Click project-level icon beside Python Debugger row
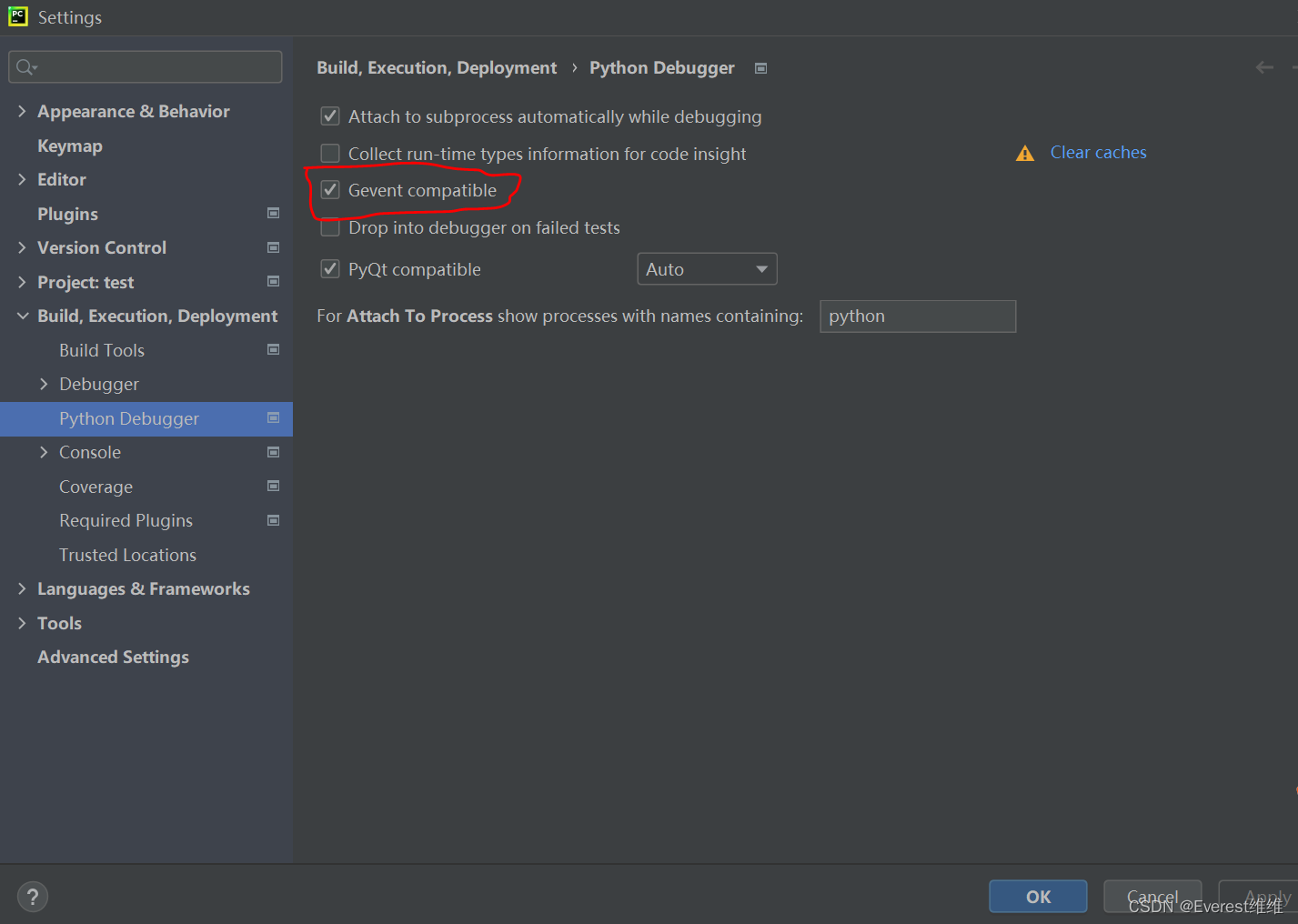1298x924 pixels. pos(273,417)
